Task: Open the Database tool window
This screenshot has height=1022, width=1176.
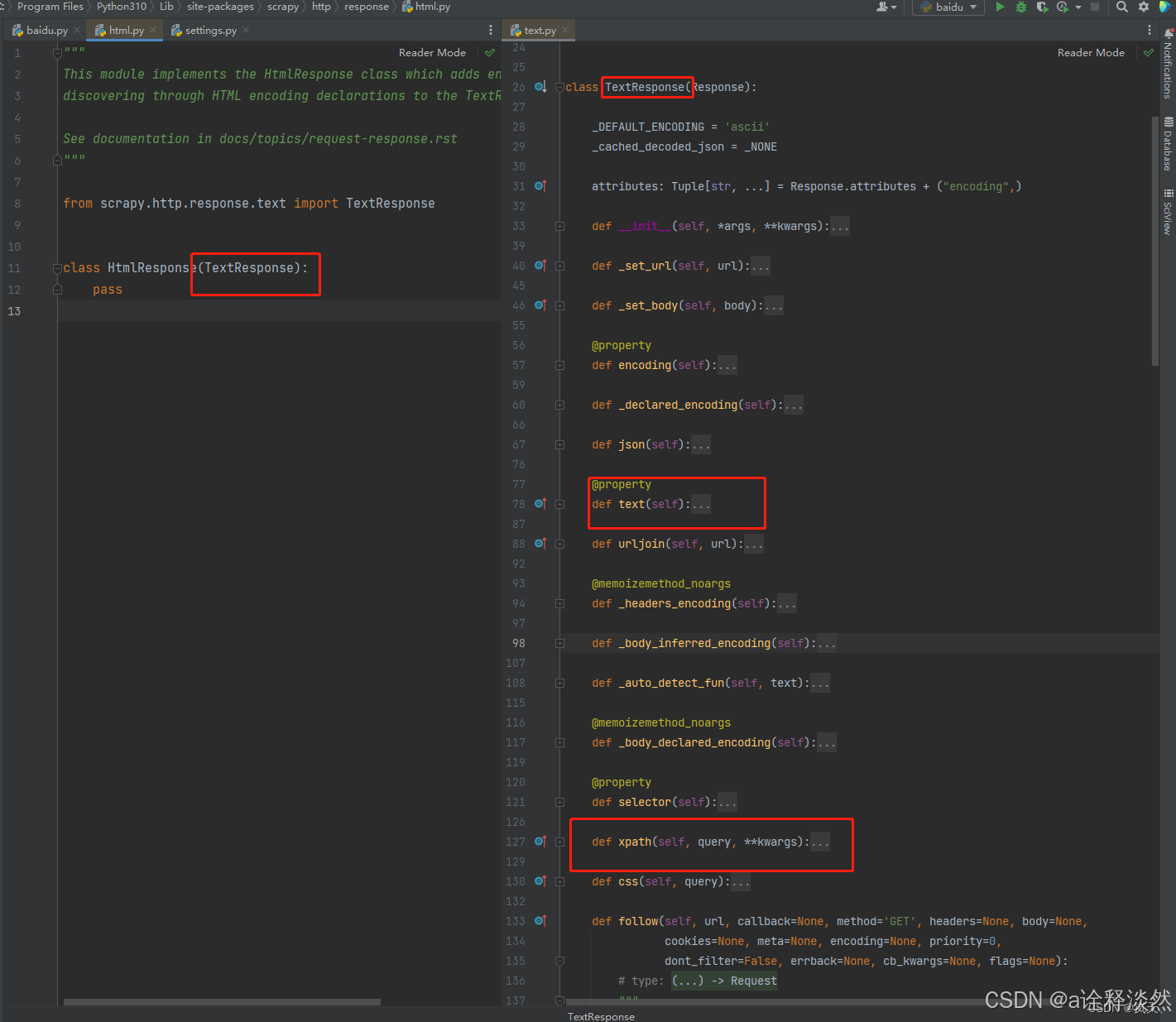Action: tap(1168, 144)
